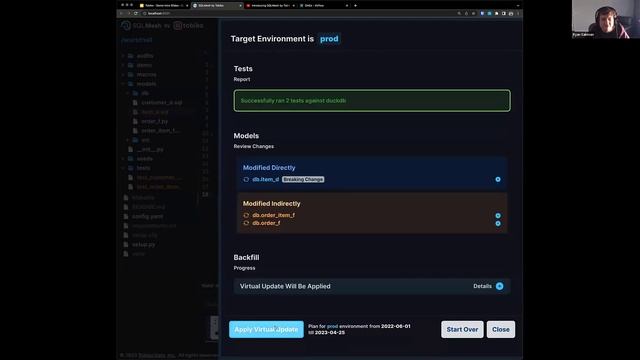
Task: Click the Breaking Change badge
Action: (303, 179)
